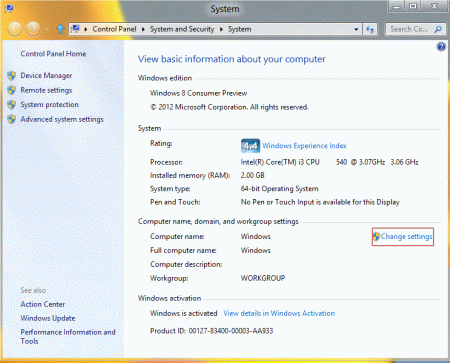Open Windows Update link
The height and width of the screenshot is (363, 450).
coord(48,318)
